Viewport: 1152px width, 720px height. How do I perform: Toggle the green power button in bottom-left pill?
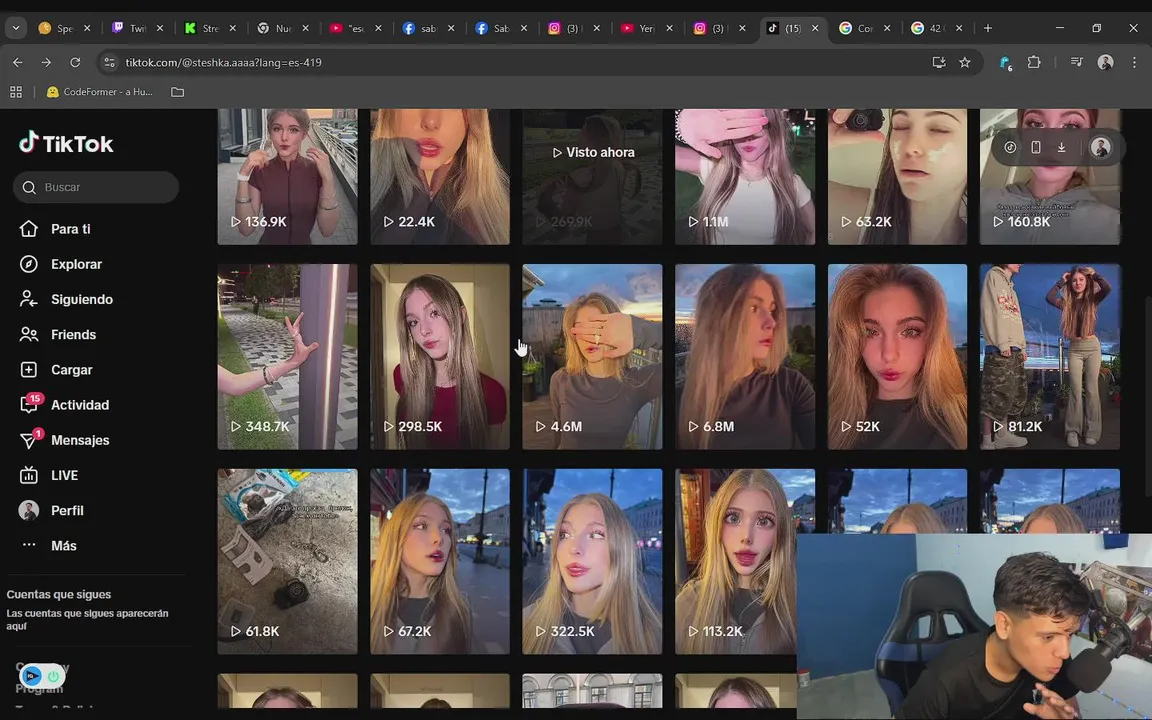click(54, 675)
